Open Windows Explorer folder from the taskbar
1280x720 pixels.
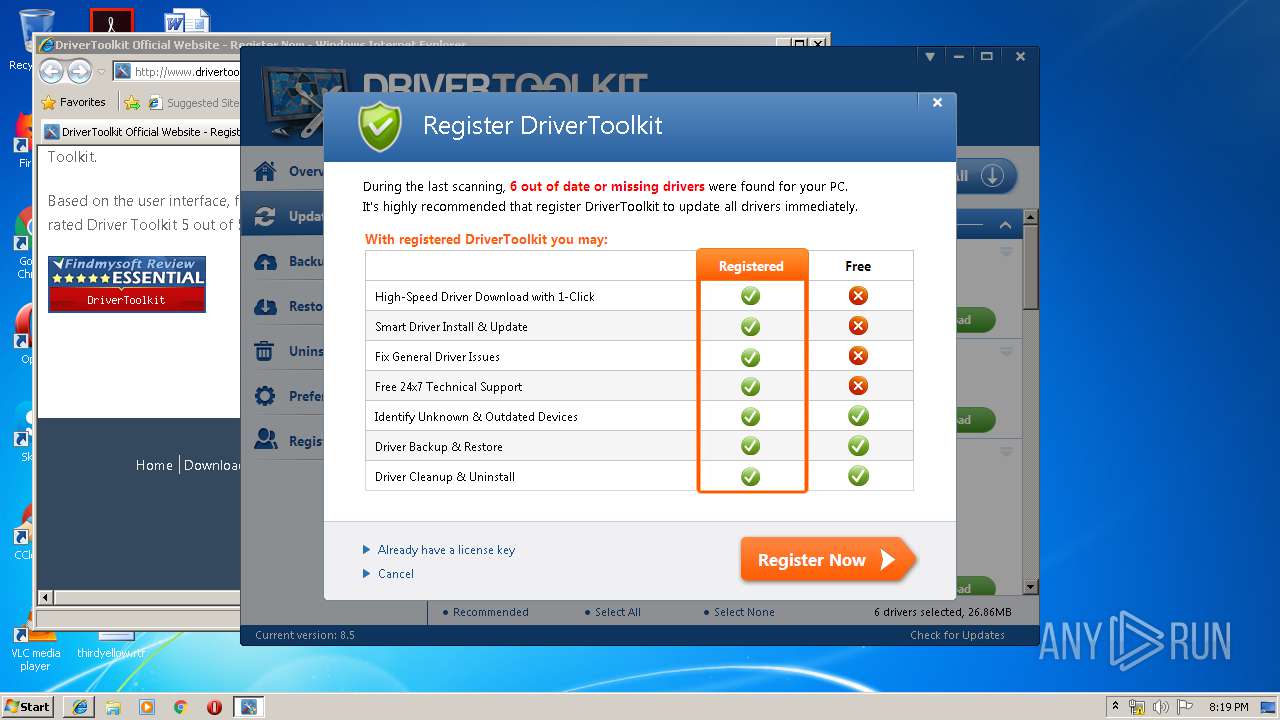click(x=113, y=707)
